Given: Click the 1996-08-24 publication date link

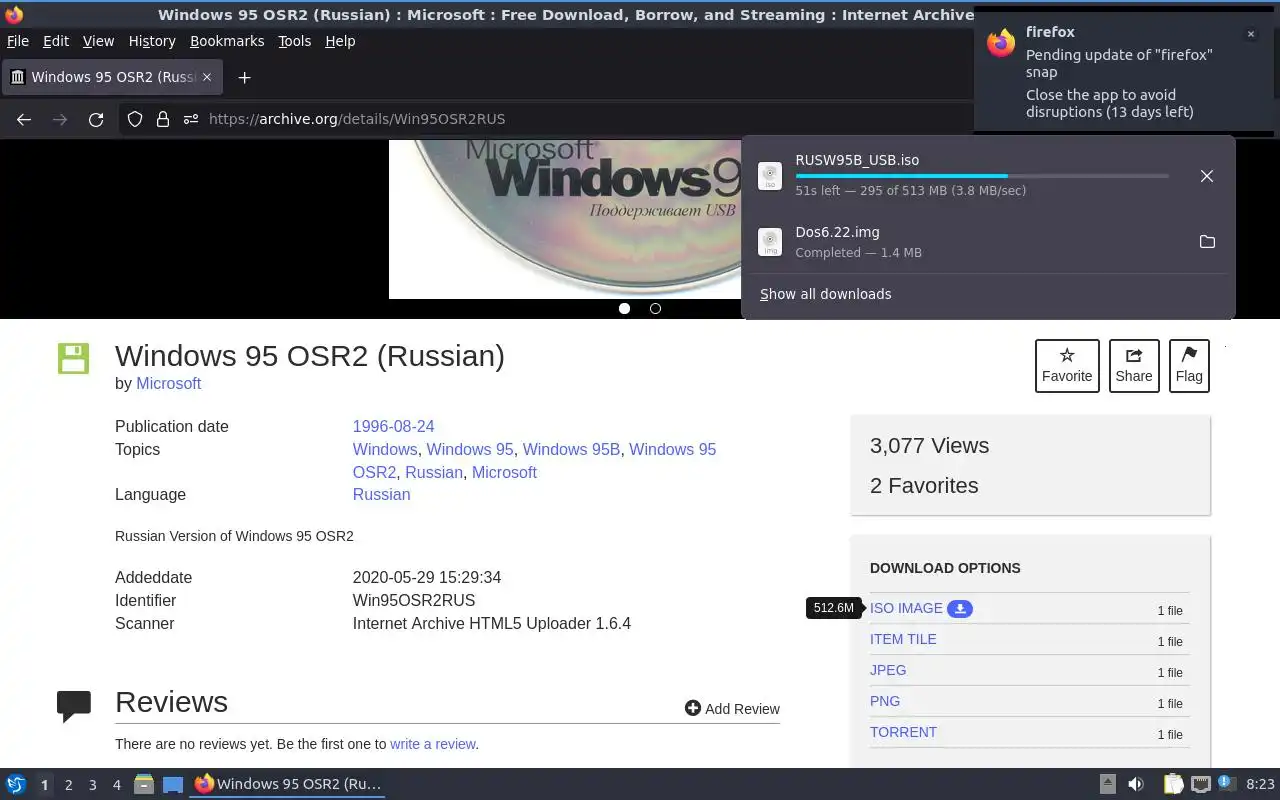Looking at the screenshot, I should coord(393,426).
